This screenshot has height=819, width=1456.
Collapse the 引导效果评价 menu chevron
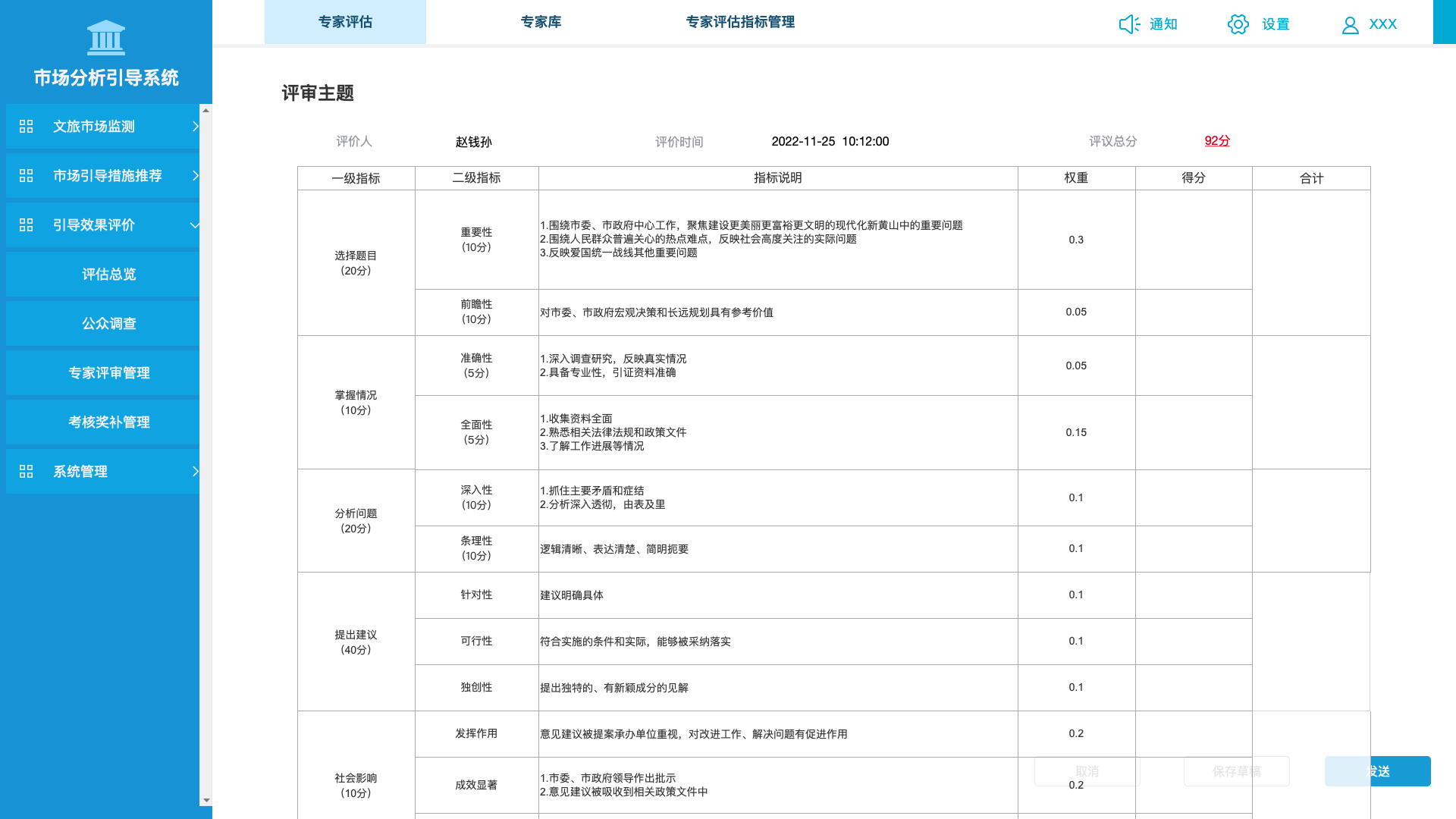pos(195,225)
